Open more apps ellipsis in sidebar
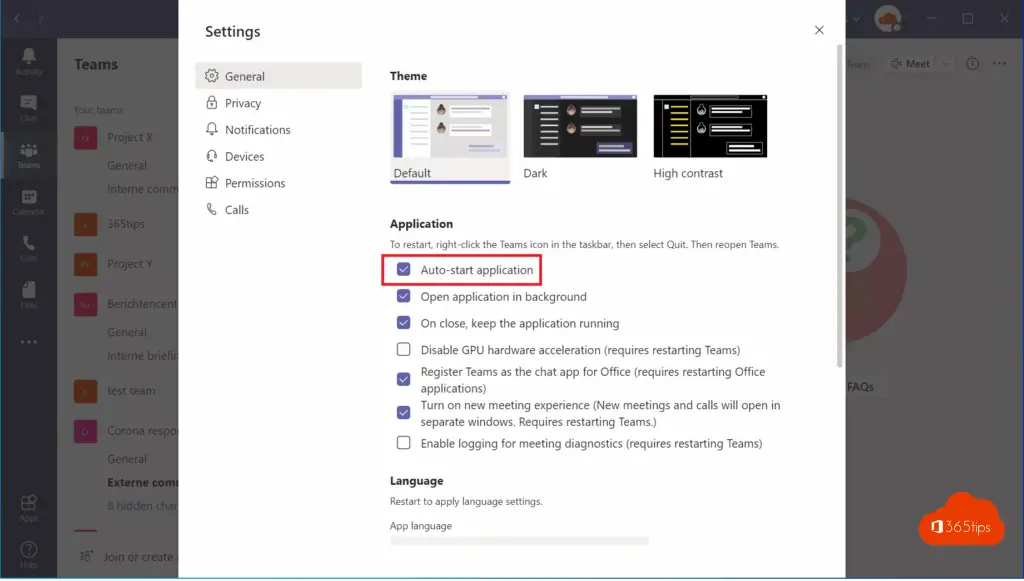1024x581 pixels. pos(29,342)
